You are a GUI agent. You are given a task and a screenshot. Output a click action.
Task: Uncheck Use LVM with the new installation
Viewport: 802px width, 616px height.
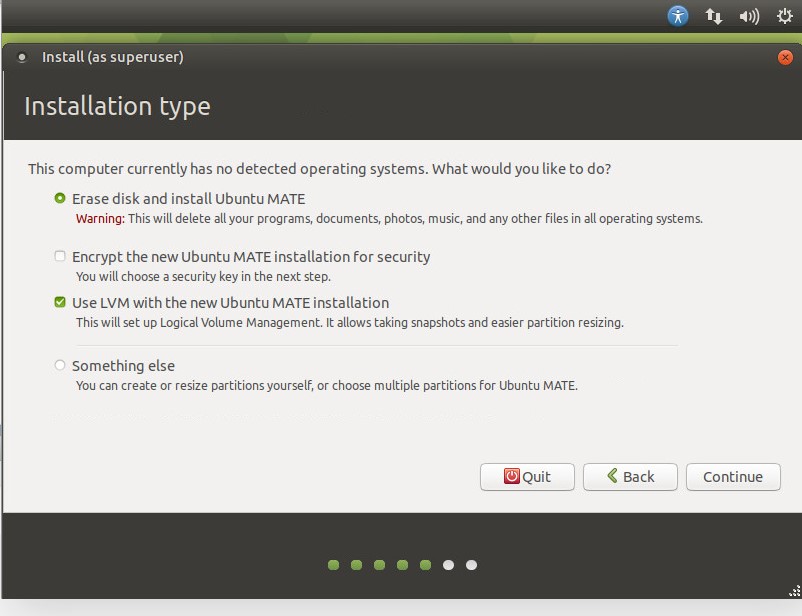(61, 303)
